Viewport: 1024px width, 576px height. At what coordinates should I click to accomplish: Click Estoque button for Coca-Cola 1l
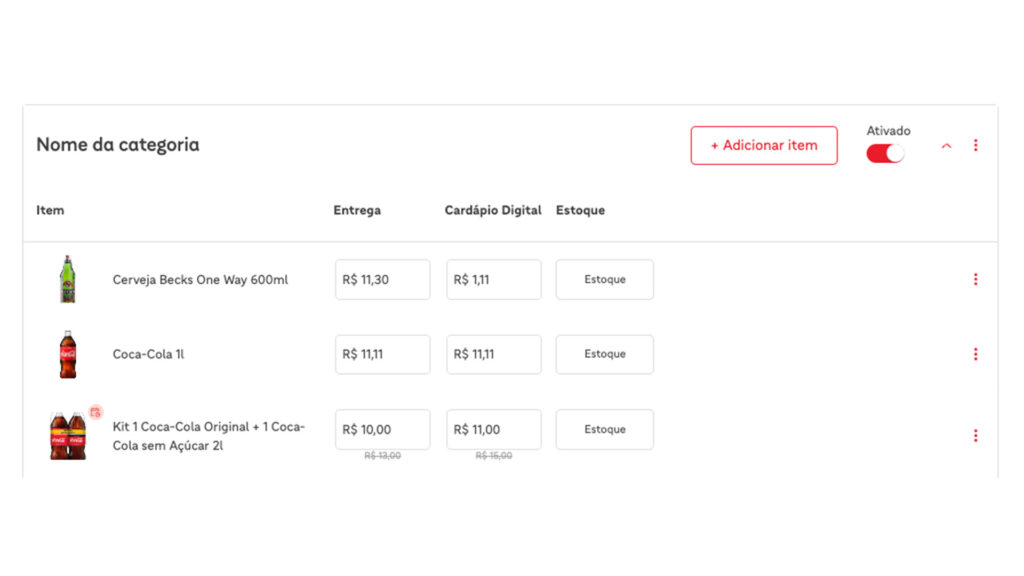click(605, 354)
